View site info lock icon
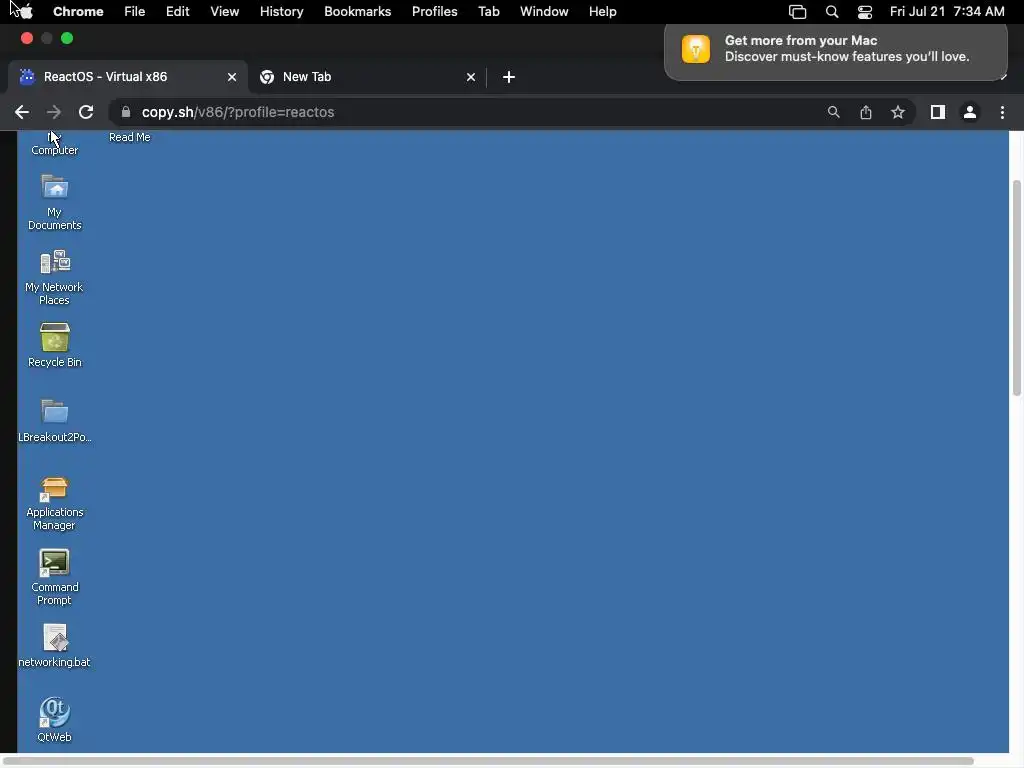Viewport: 1024px width, 768px height. click(125, 112)
